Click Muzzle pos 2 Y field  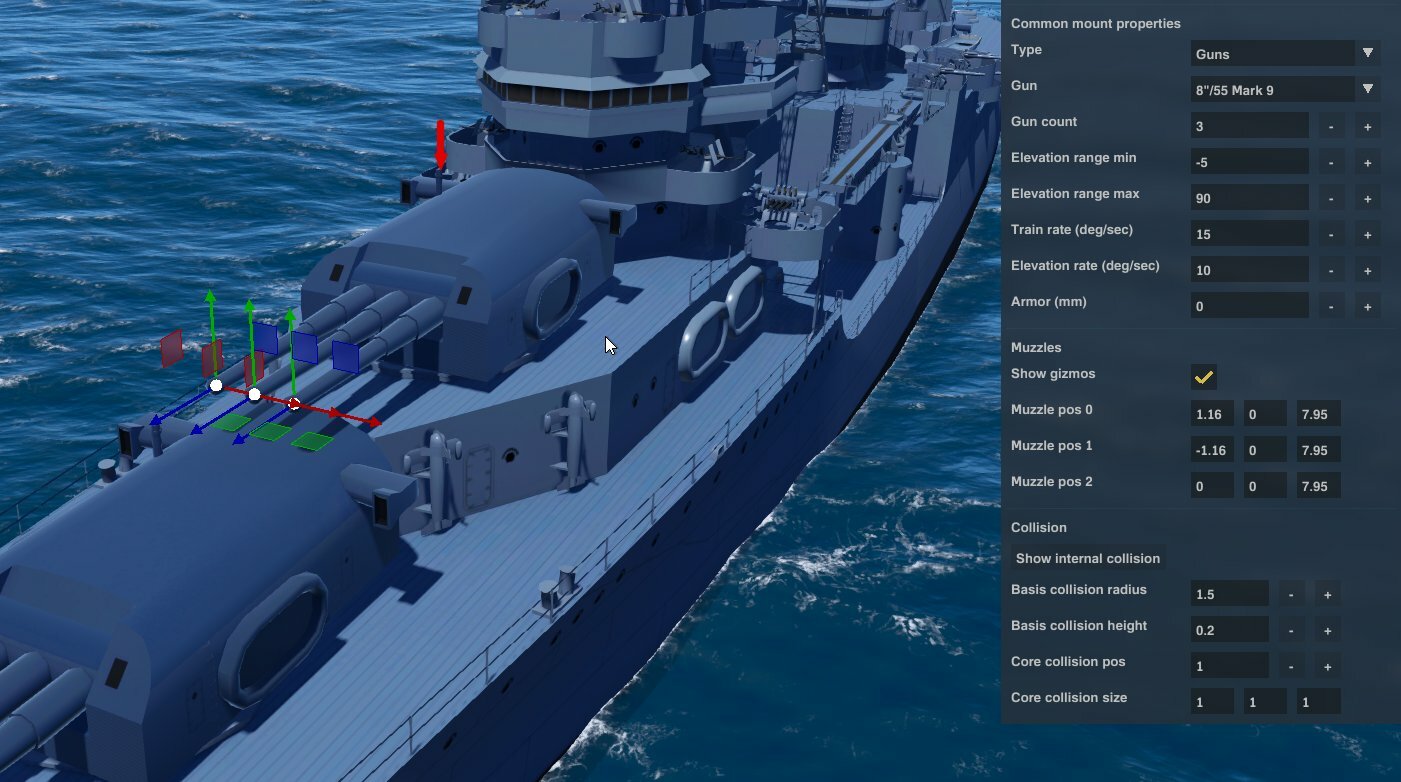click(x=1265, y=486)
